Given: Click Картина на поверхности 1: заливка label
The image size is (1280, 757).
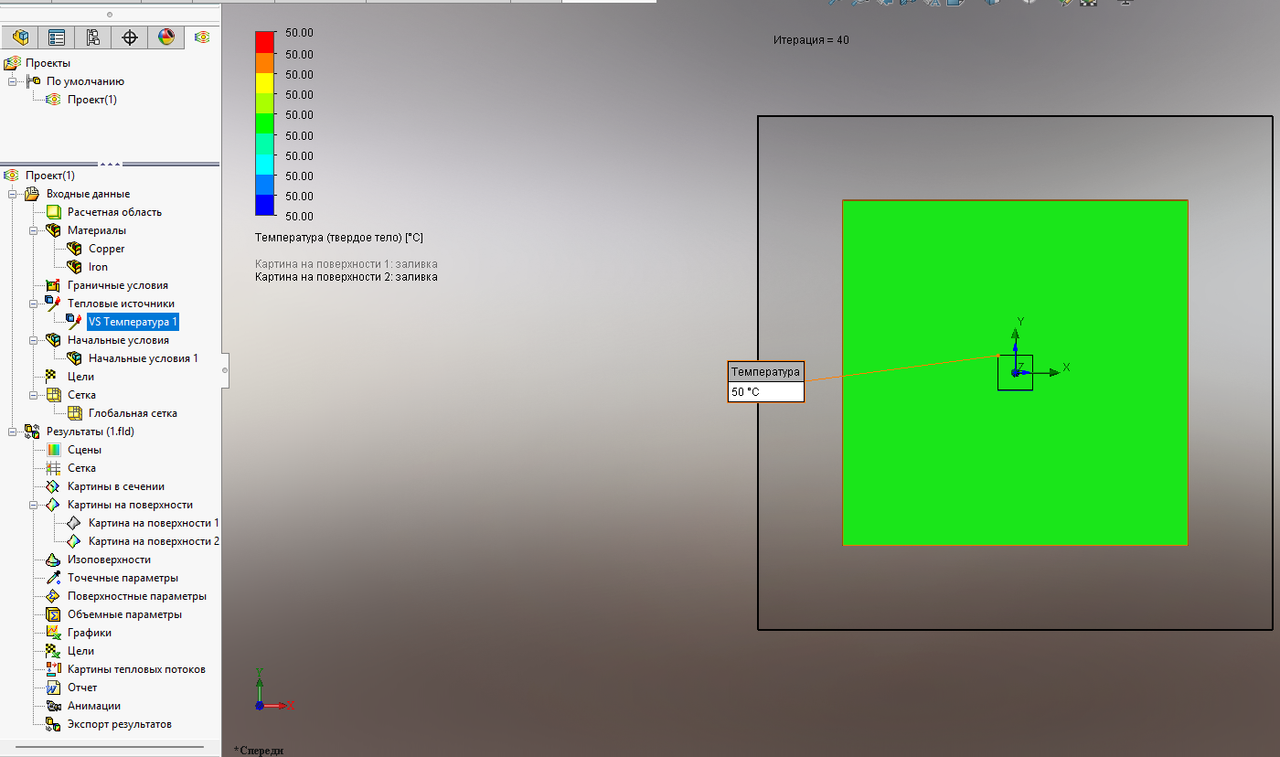Looking at the screenshot, I should [346, 264].
